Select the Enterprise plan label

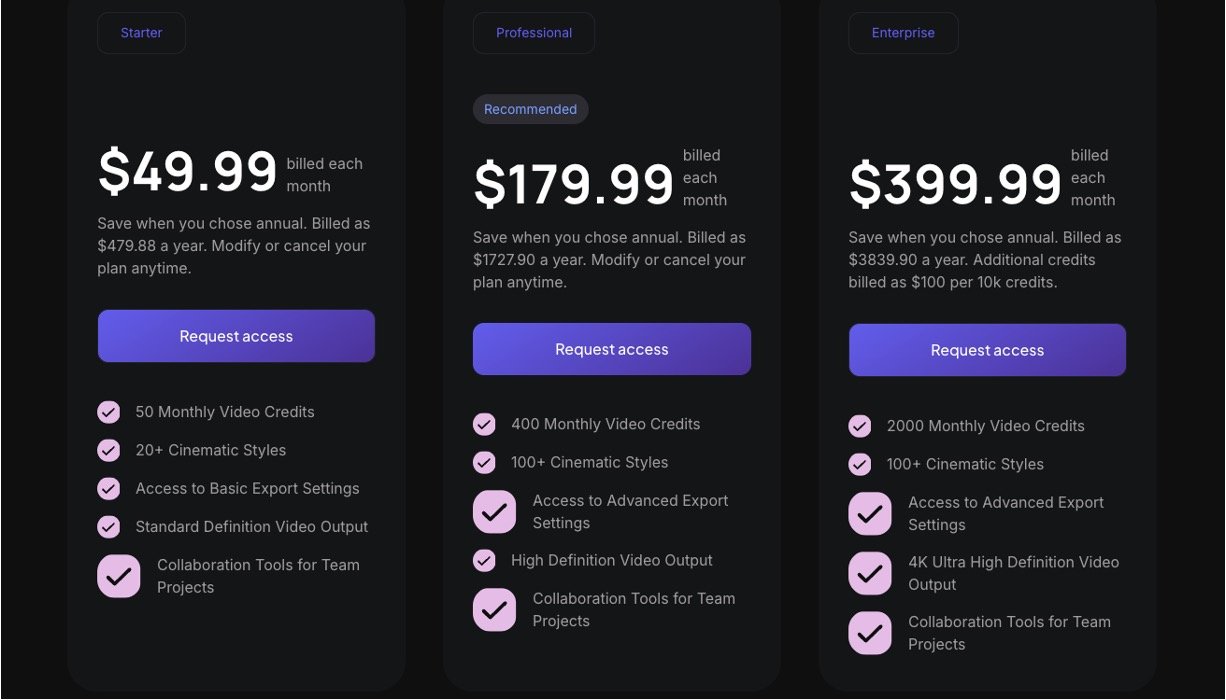point(903,33)
